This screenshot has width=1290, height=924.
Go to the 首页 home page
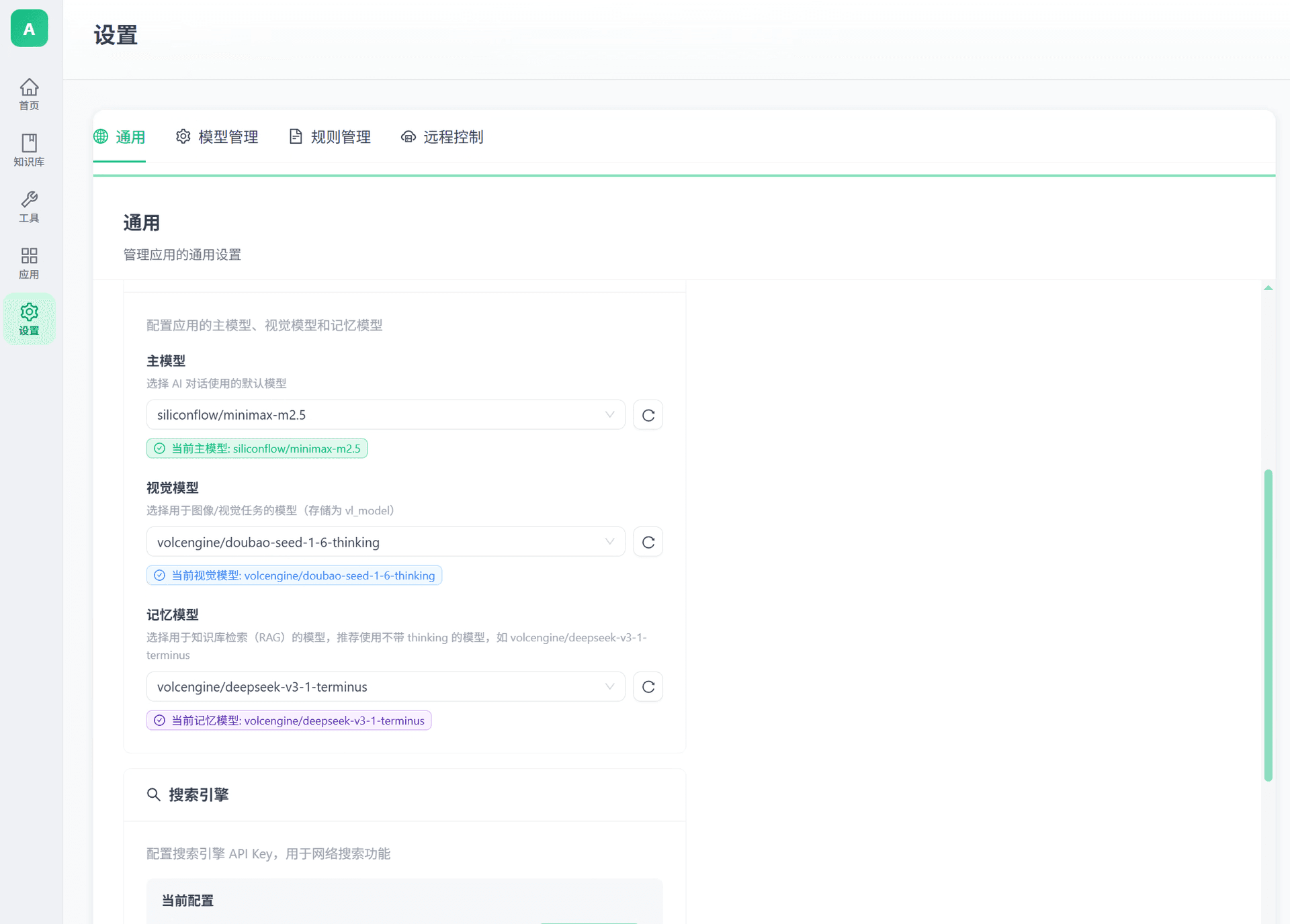coord(29,94)
